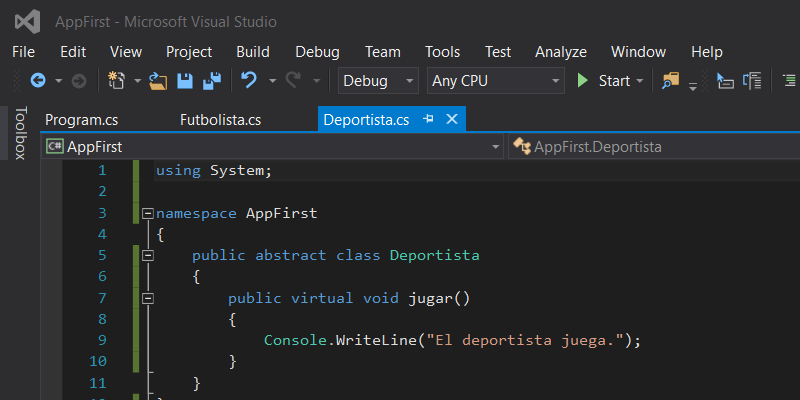Image resolution: width=800 pixels, height=400 pixels.
Task: Open the Toolbox side panel
Action: pos(19,133)
